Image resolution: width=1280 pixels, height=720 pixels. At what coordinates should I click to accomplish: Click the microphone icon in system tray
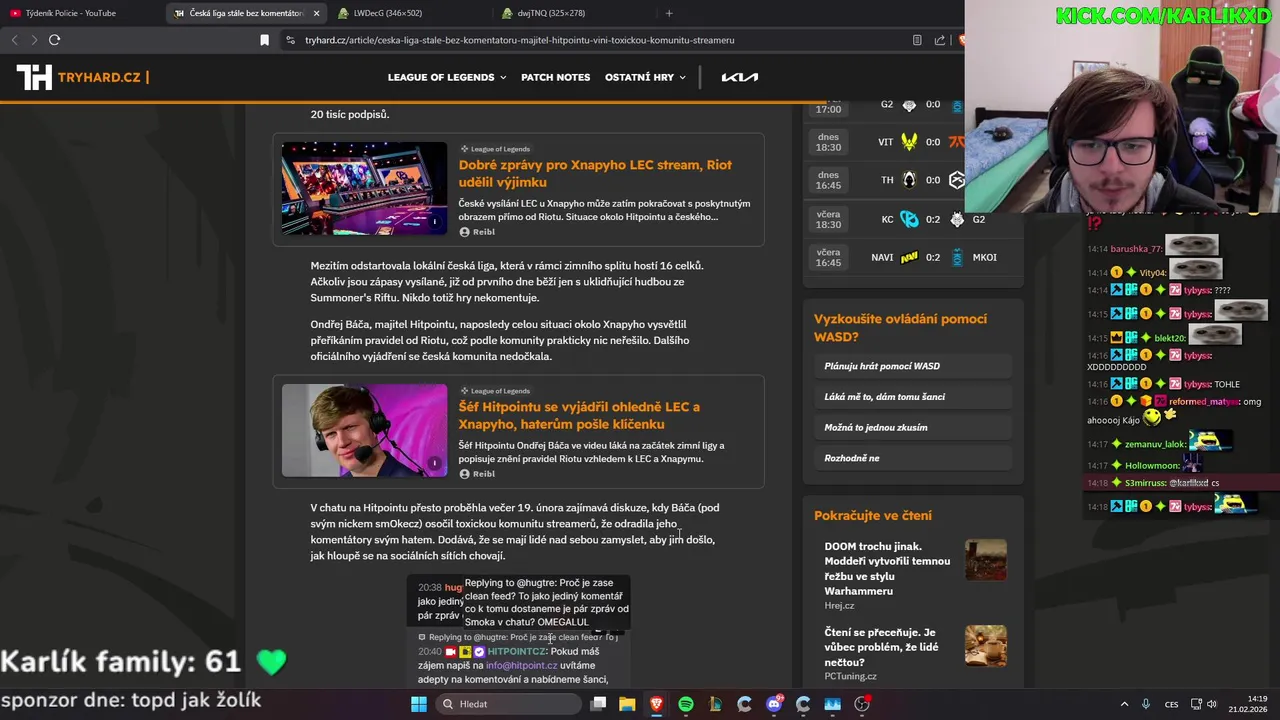coord(1146,704)
